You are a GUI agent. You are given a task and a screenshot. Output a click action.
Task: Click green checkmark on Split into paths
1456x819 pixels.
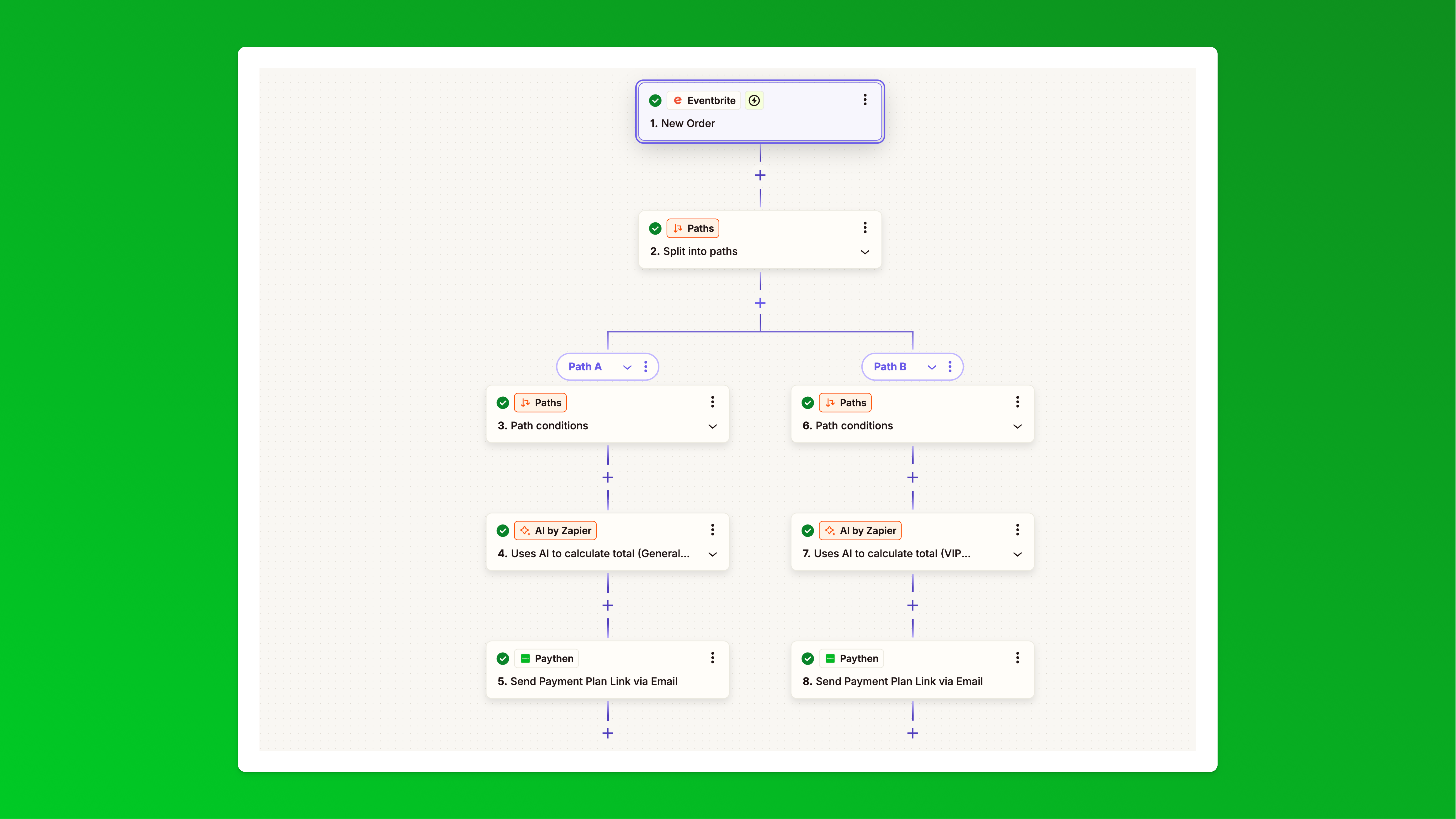[x=655, y=228]
